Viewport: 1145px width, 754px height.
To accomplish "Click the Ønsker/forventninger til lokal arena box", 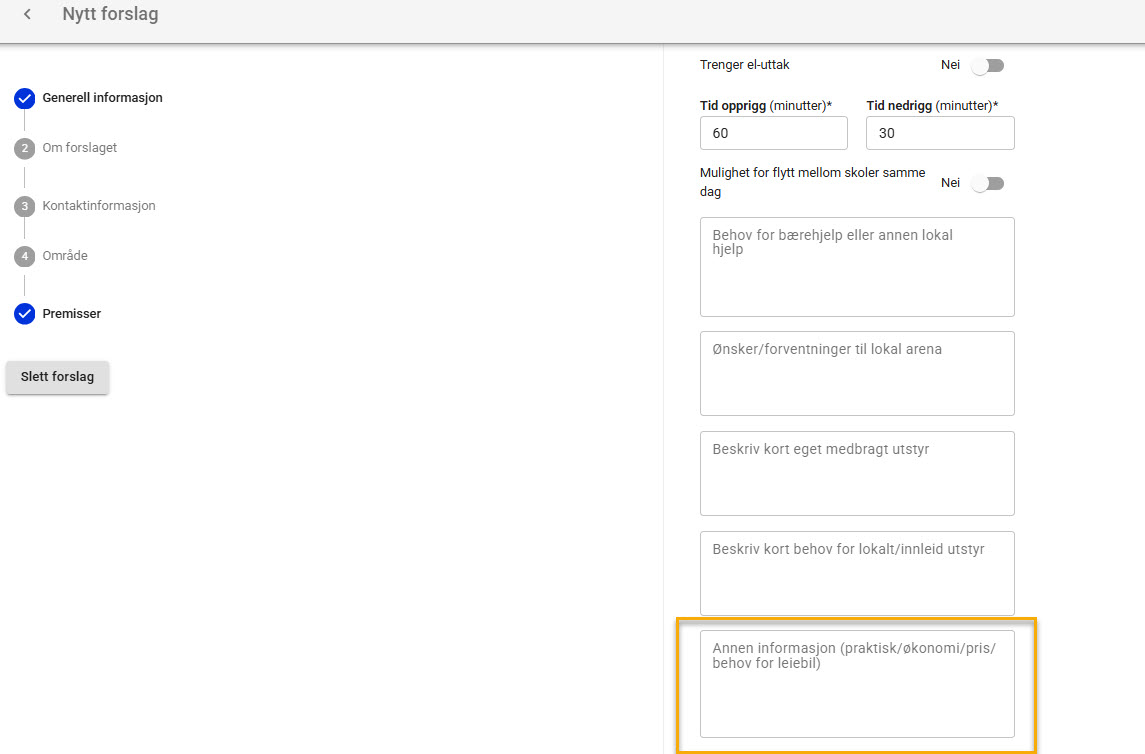I will pyautogui.click(x=857, y=373).
